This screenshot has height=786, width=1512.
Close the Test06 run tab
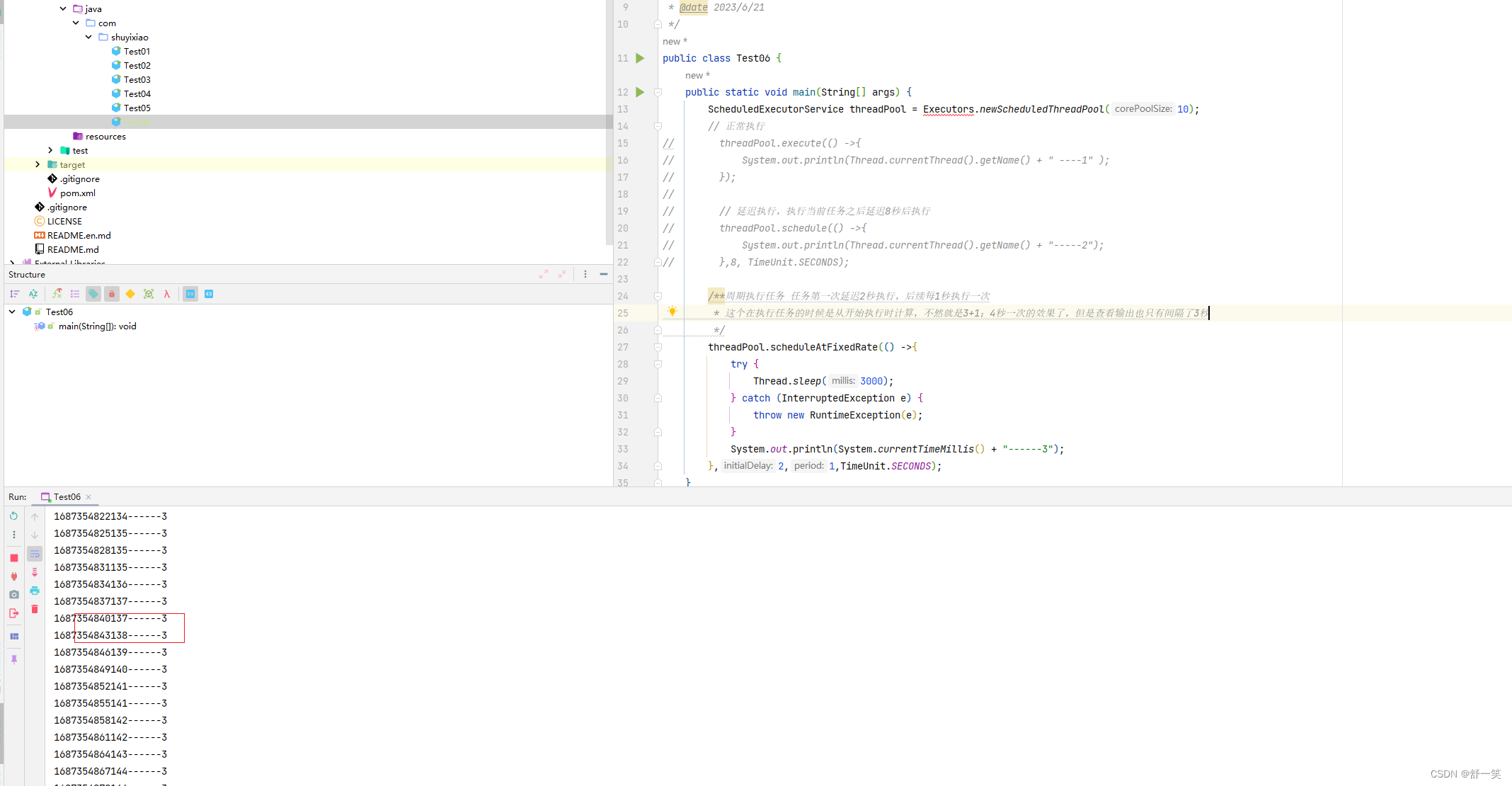pyautogui.click(x=88, y=497)
